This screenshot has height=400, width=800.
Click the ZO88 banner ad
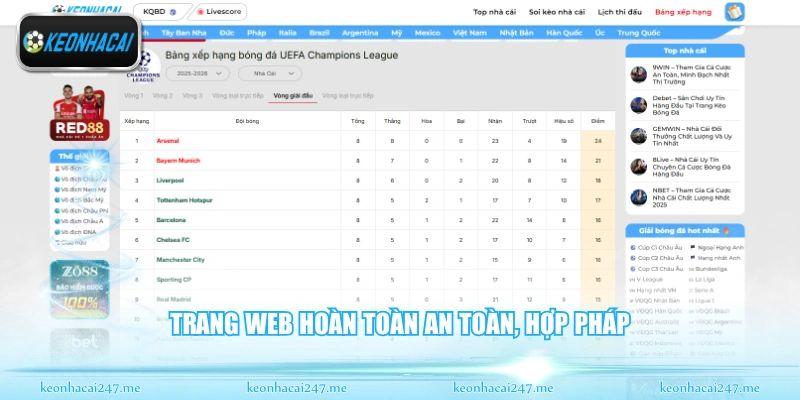(x=79, y=289)
